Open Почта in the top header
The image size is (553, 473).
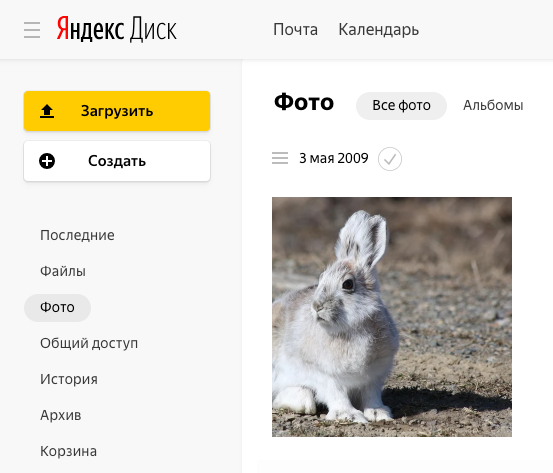click(296, 30)
